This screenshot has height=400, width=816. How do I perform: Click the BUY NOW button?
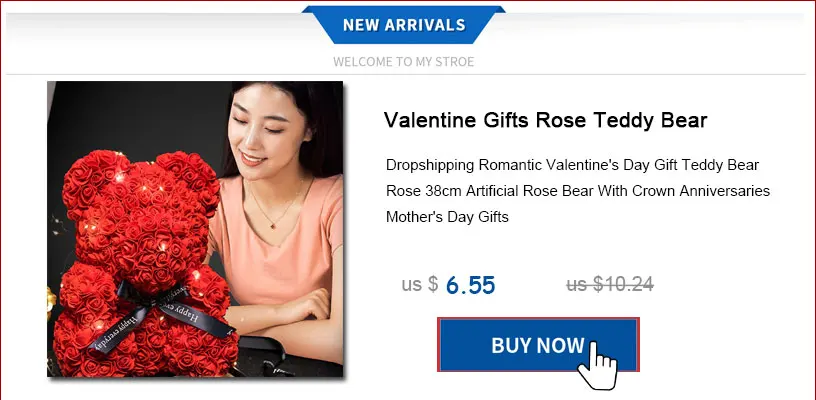click(x=538, y=345)
